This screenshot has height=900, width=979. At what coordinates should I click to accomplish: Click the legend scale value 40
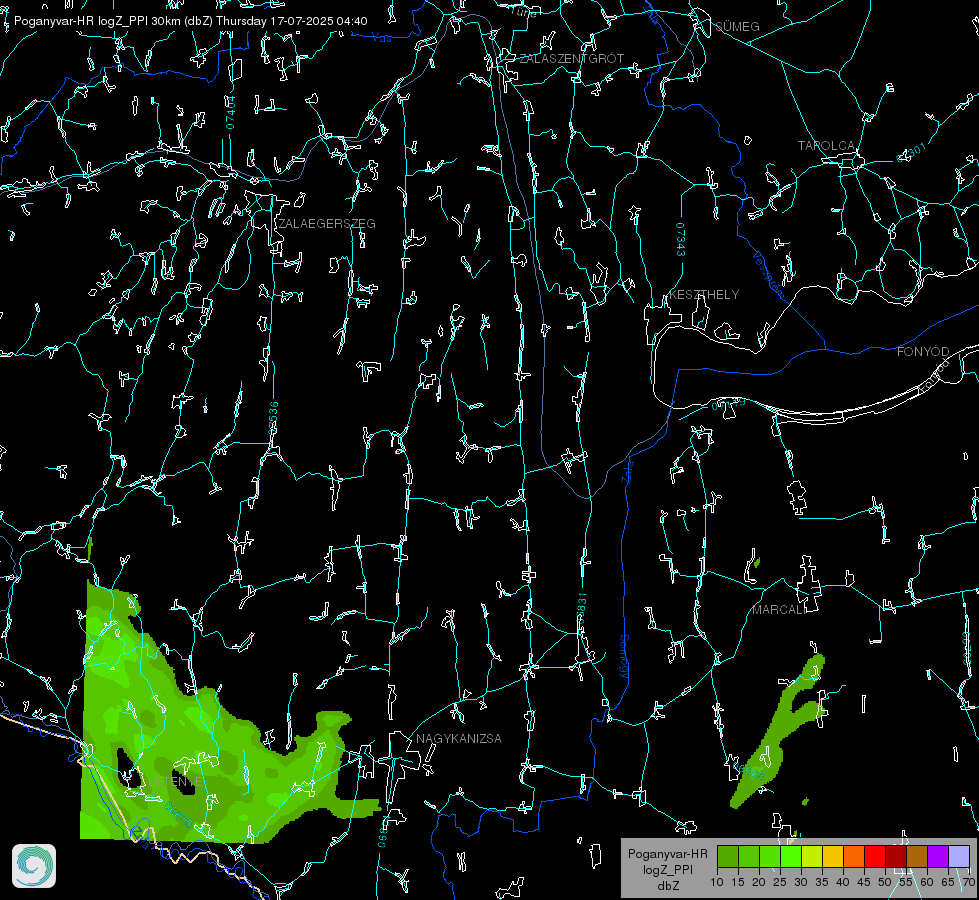tap(843, 883)
